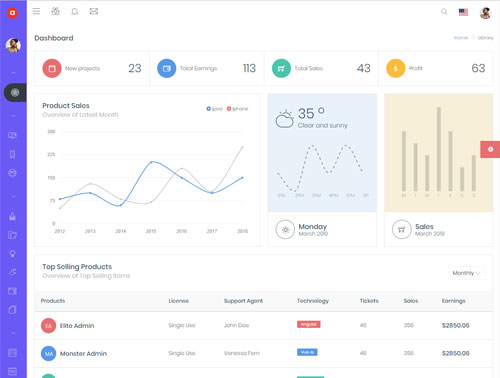Toggle the iphone series in chart legend
The image size is (500, 378).
coord(237,109)
